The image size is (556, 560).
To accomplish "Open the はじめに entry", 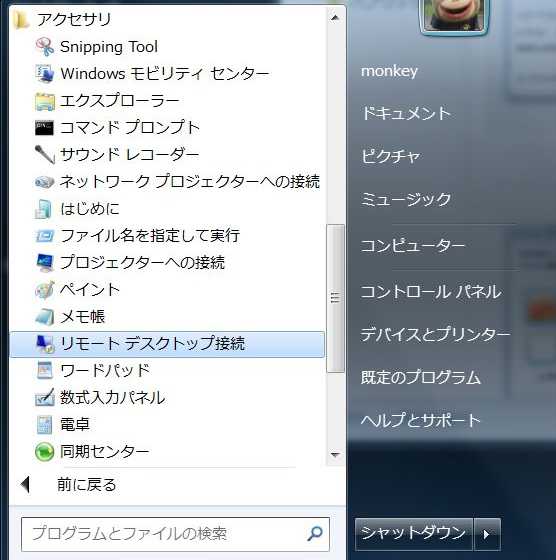I will coord(167,209).
